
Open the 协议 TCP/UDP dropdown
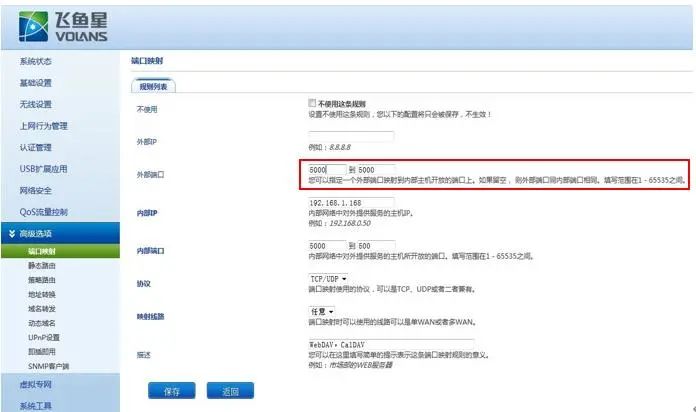tap(328, 279)
